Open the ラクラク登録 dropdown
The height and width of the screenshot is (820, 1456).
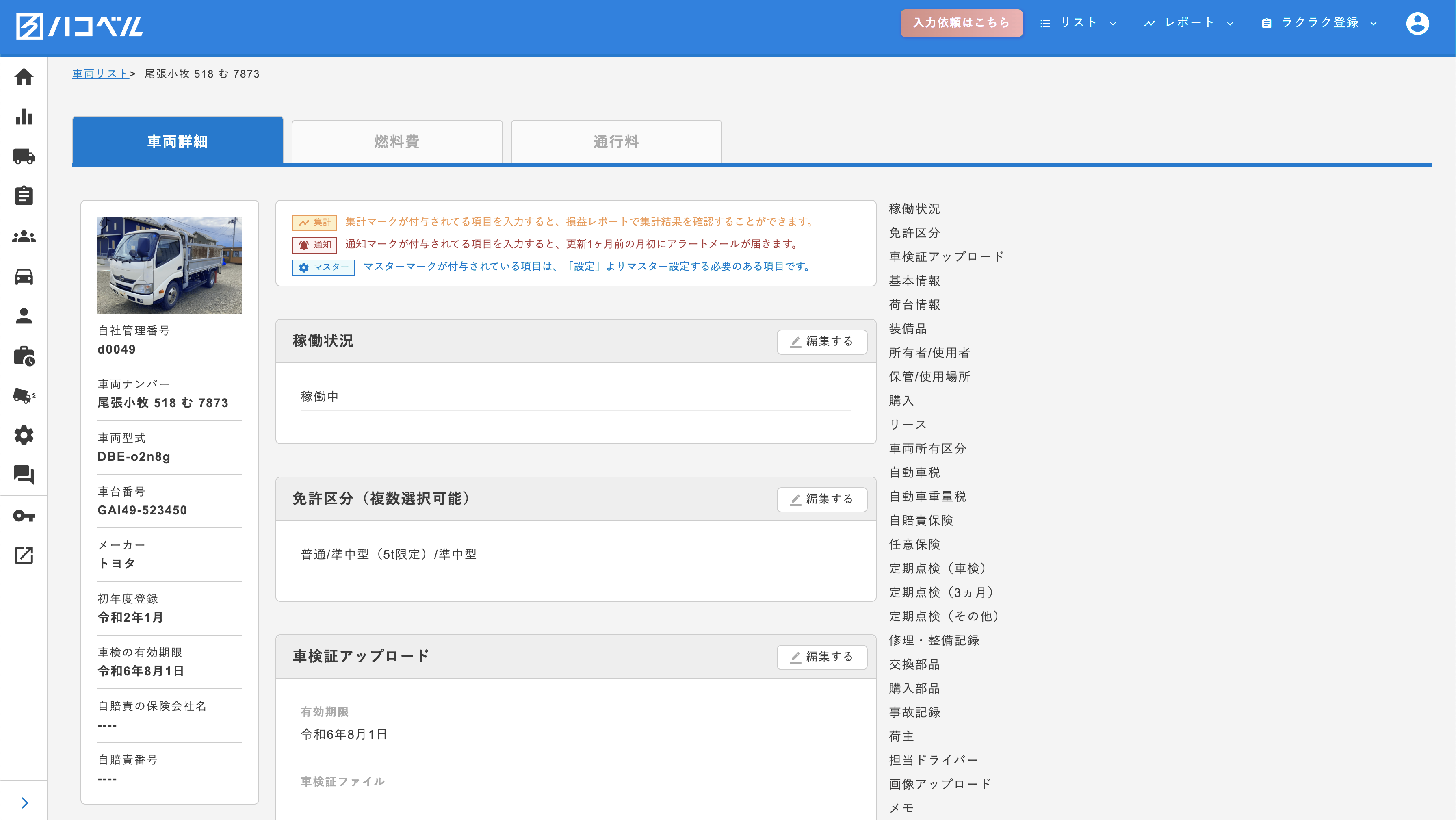pos(1319,23)
